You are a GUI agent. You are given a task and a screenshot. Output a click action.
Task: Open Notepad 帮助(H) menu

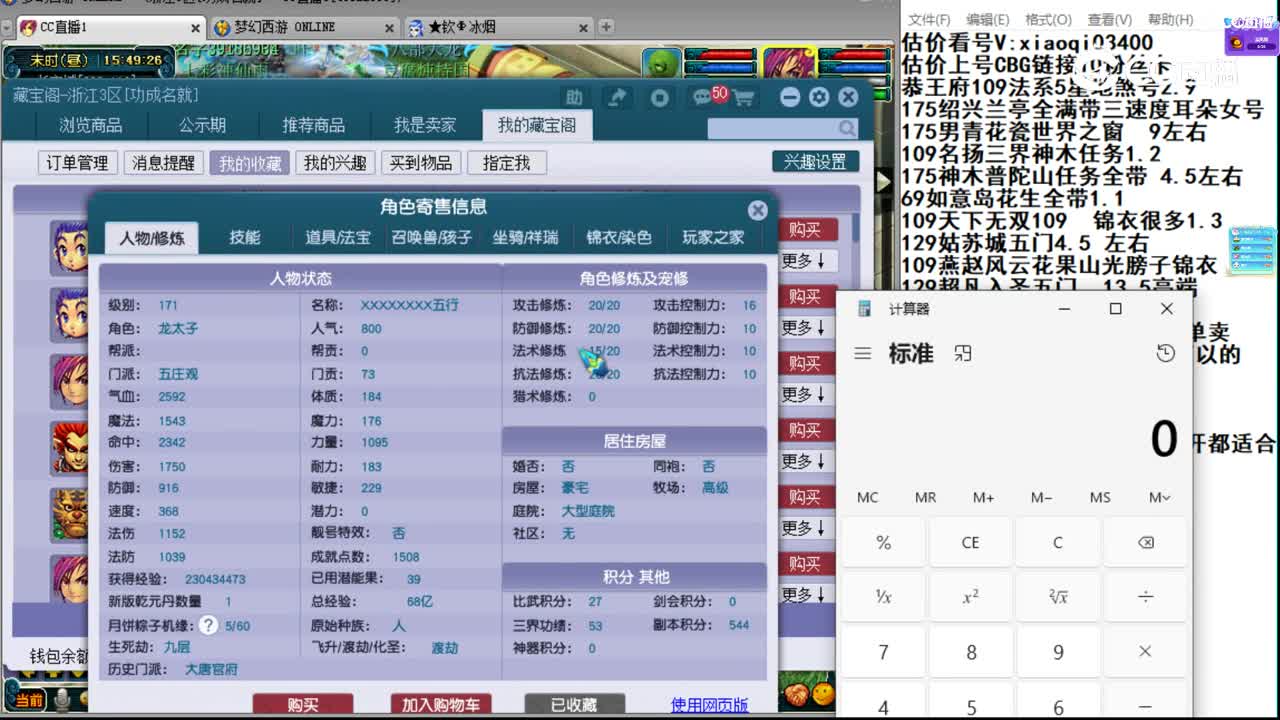pyautogui.click(x=1170, y=19)
